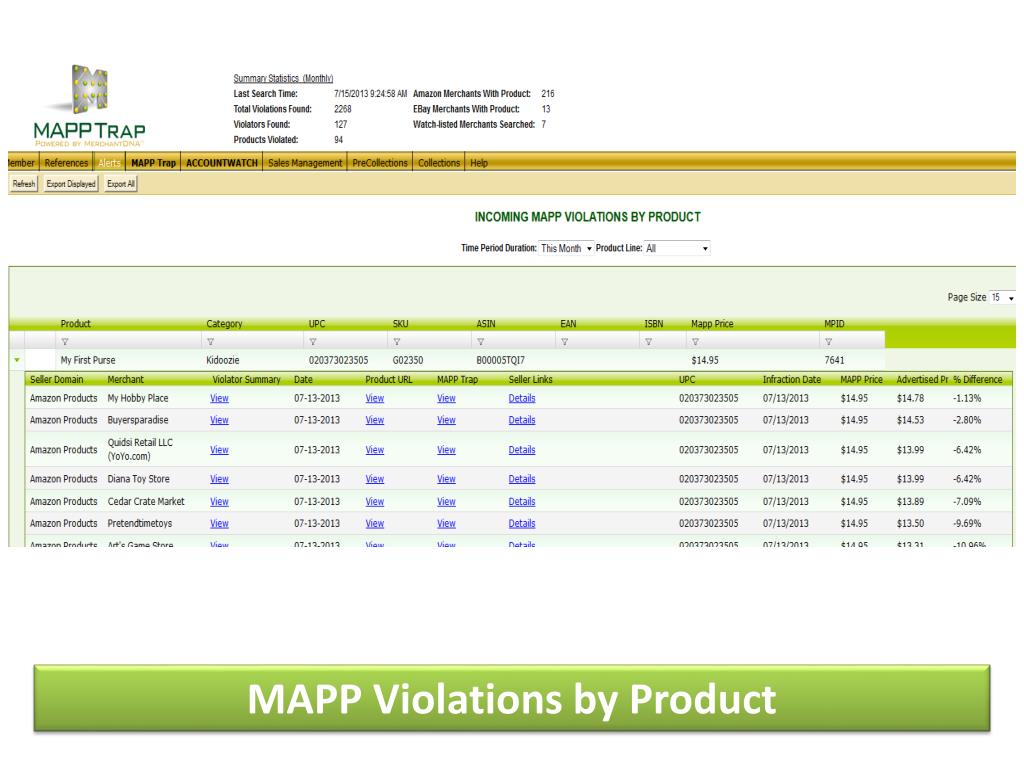Click the MPID column filter icon

[829, 342]
